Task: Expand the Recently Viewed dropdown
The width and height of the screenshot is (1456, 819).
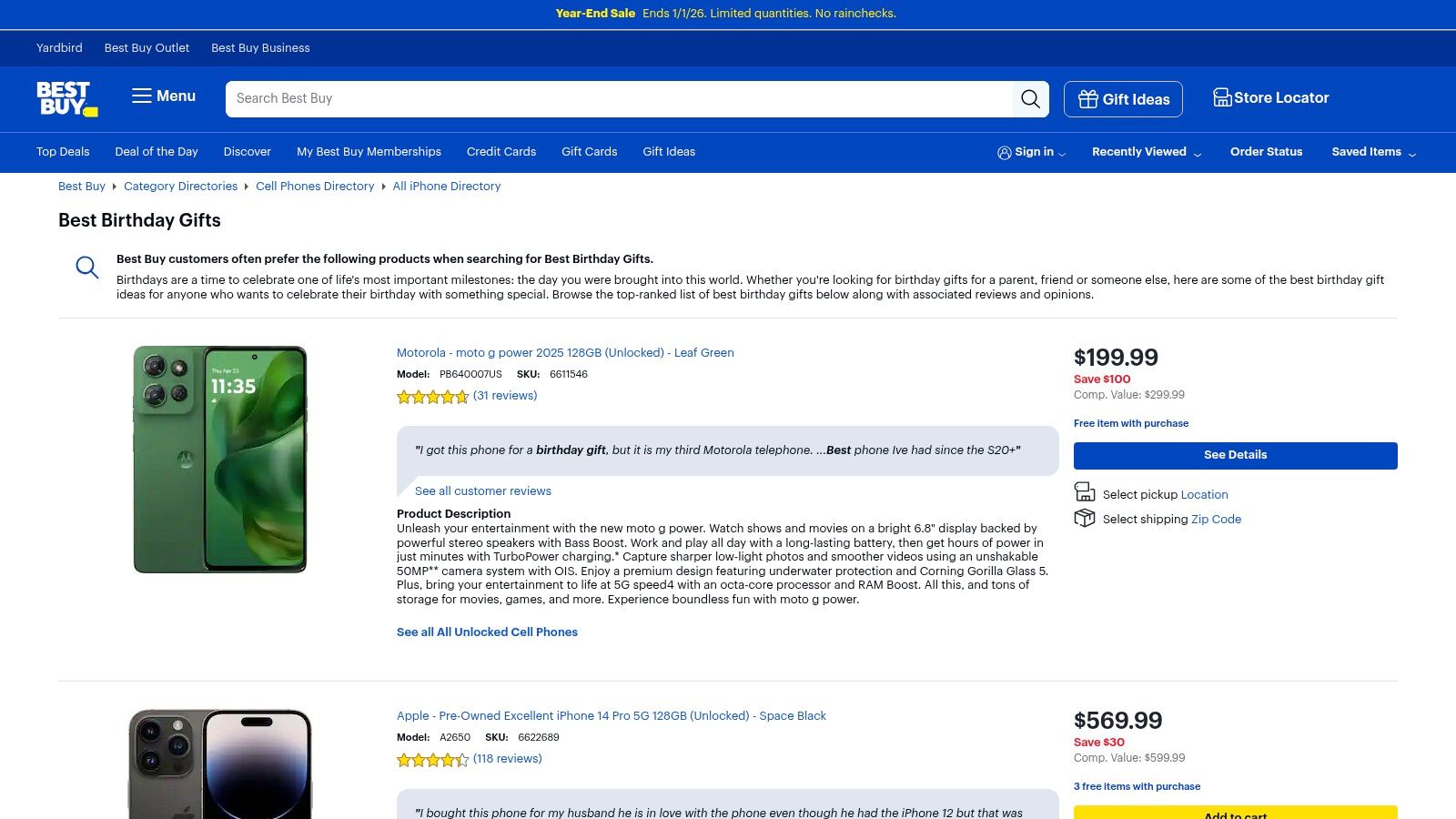Action: coord(1147,152)
